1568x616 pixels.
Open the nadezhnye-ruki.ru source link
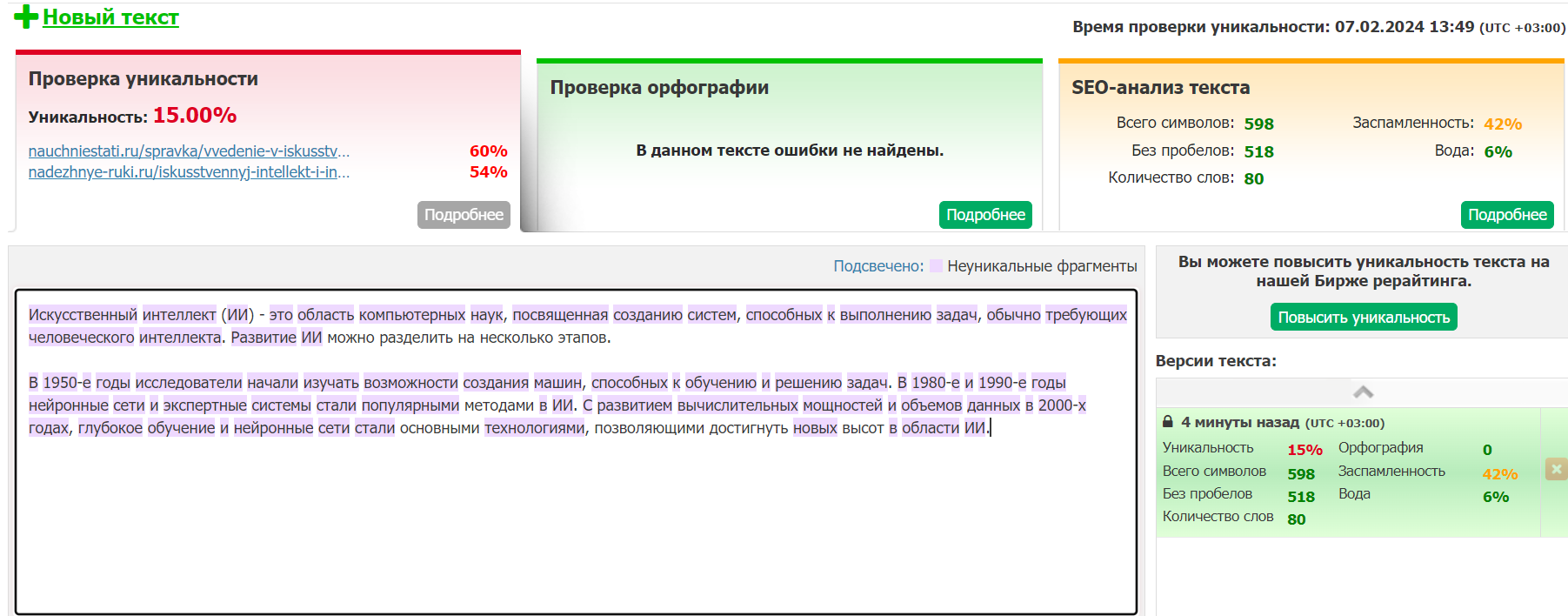click(x=189, y=172)
